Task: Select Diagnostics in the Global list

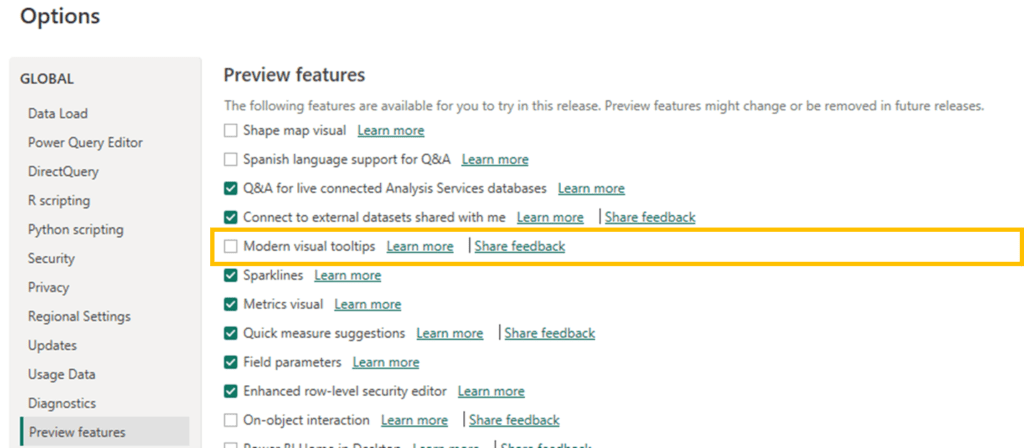Action: 62,404
